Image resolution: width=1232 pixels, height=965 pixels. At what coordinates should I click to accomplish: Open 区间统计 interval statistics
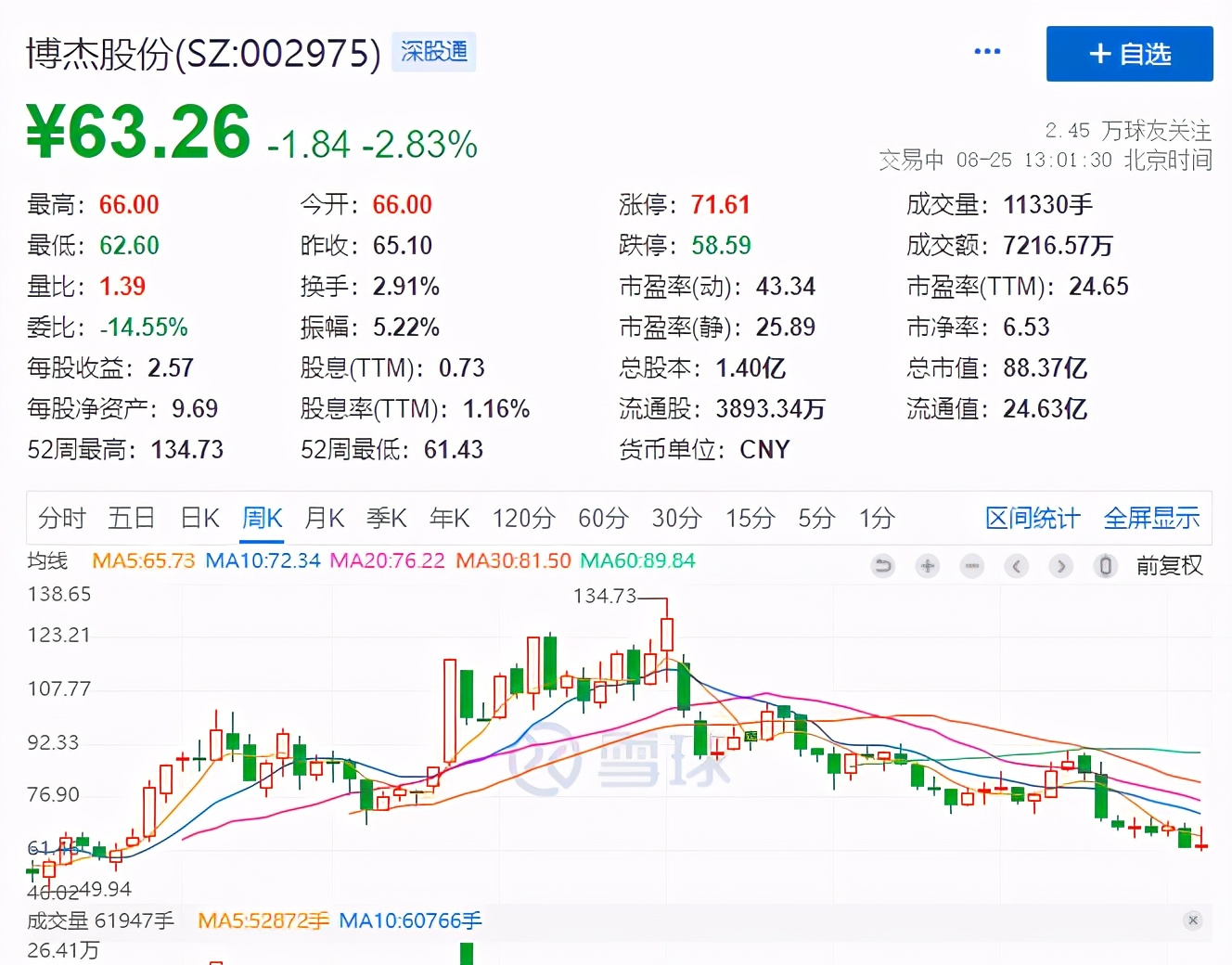[x=1033, y=518]
